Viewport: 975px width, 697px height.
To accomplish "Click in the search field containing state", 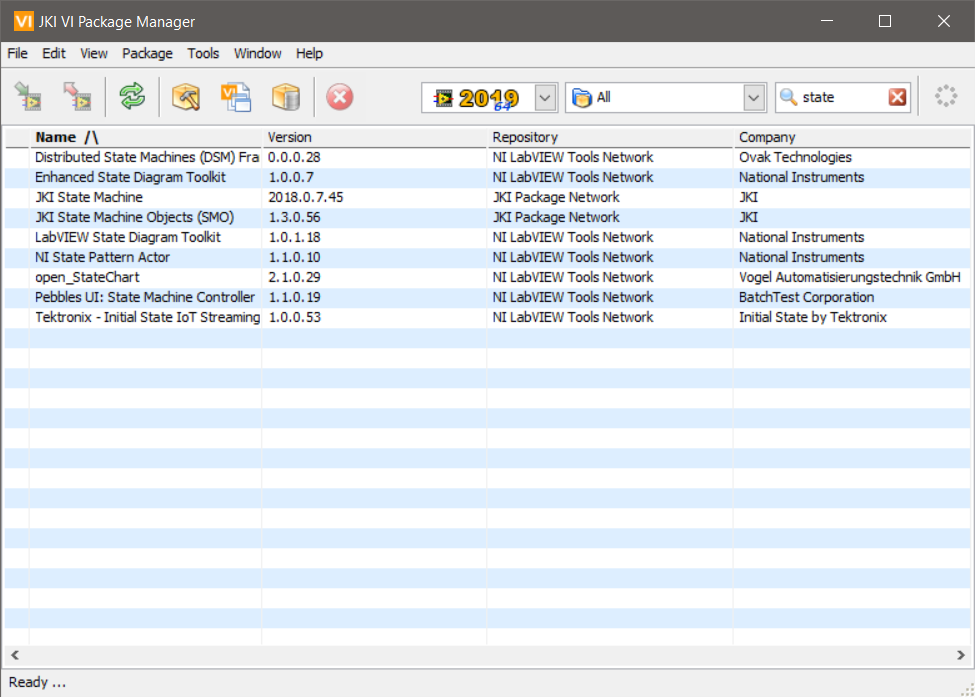I will tap(843, 98).
